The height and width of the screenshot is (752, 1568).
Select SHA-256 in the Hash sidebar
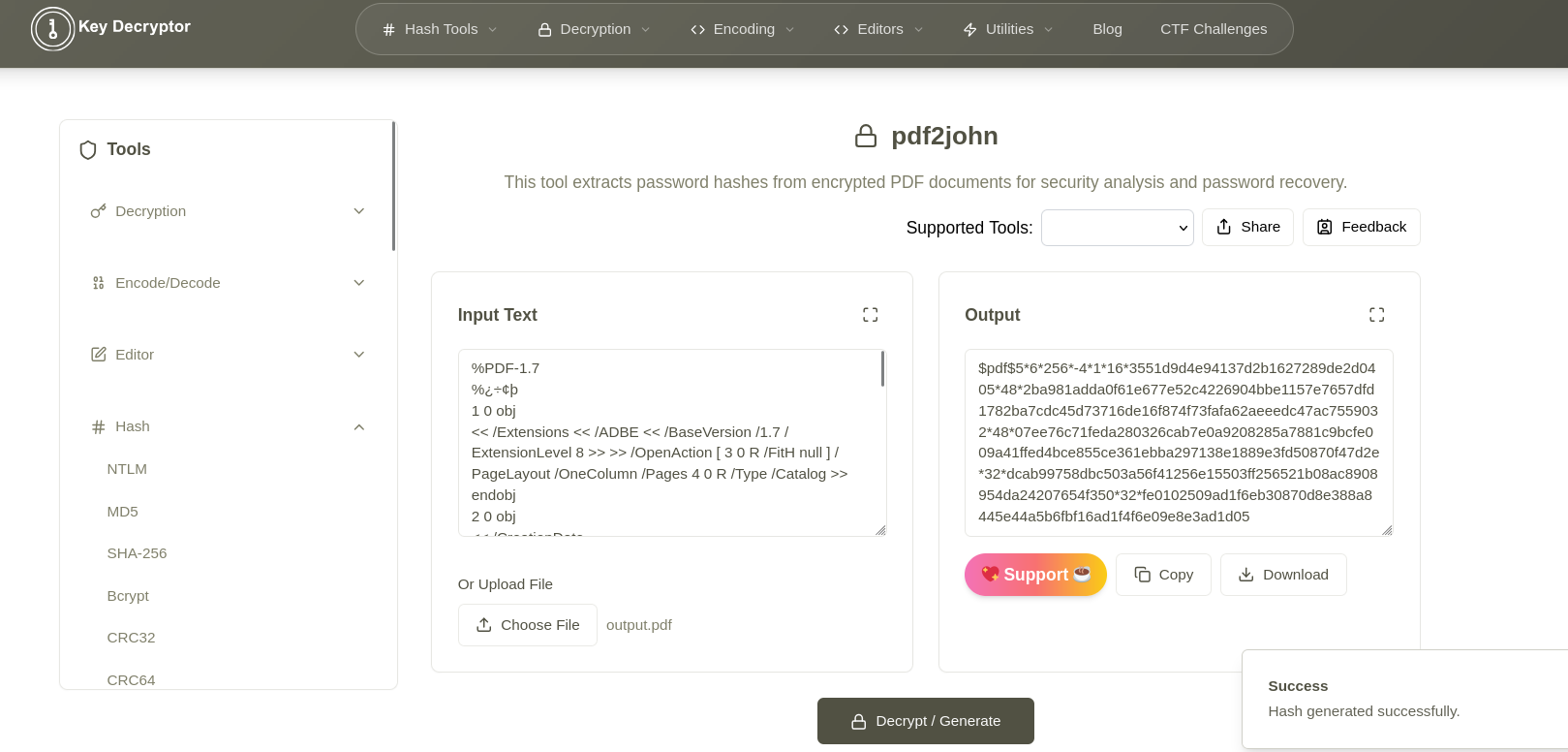click(x=137, y=552)
